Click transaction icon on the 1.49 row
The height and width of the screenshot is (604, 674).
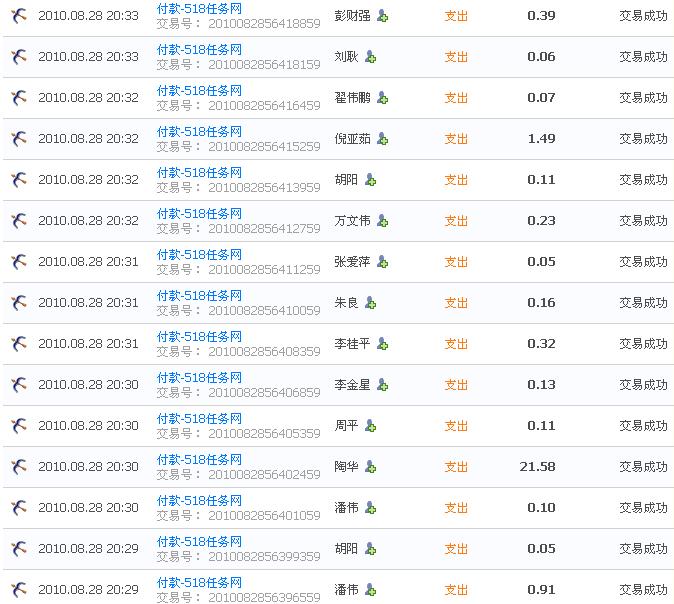[19, 139]
